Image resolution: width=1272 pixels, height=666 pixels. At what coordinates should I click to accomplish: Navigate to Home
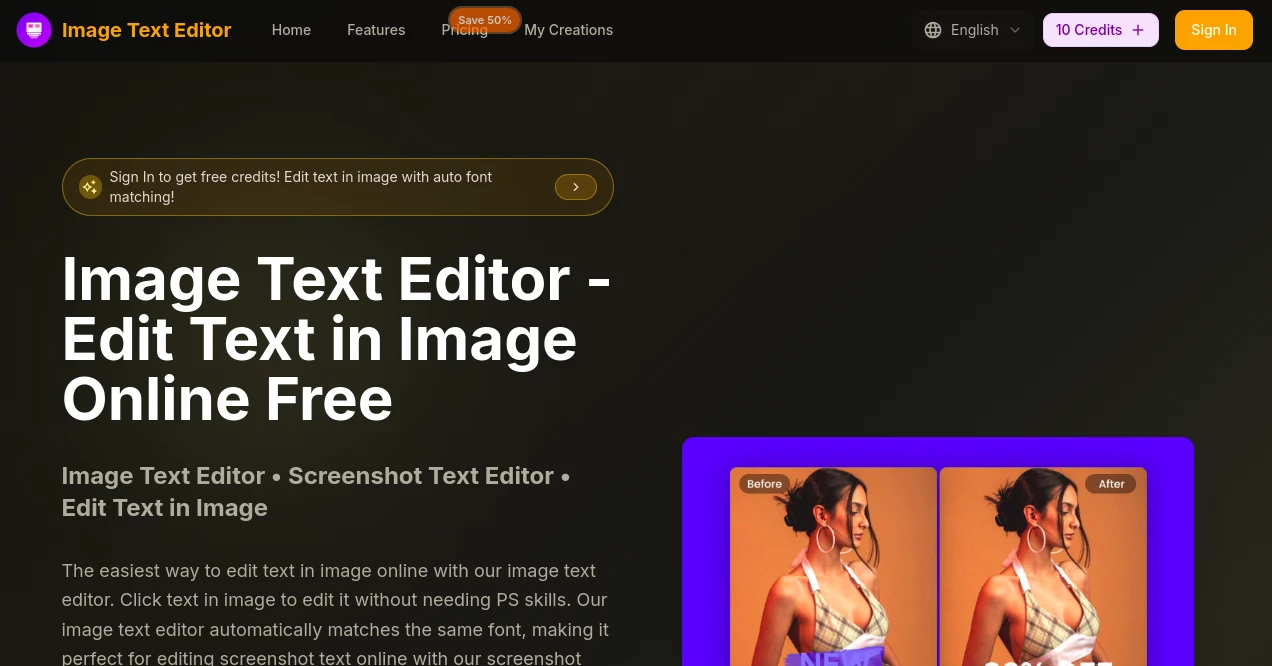291,30
